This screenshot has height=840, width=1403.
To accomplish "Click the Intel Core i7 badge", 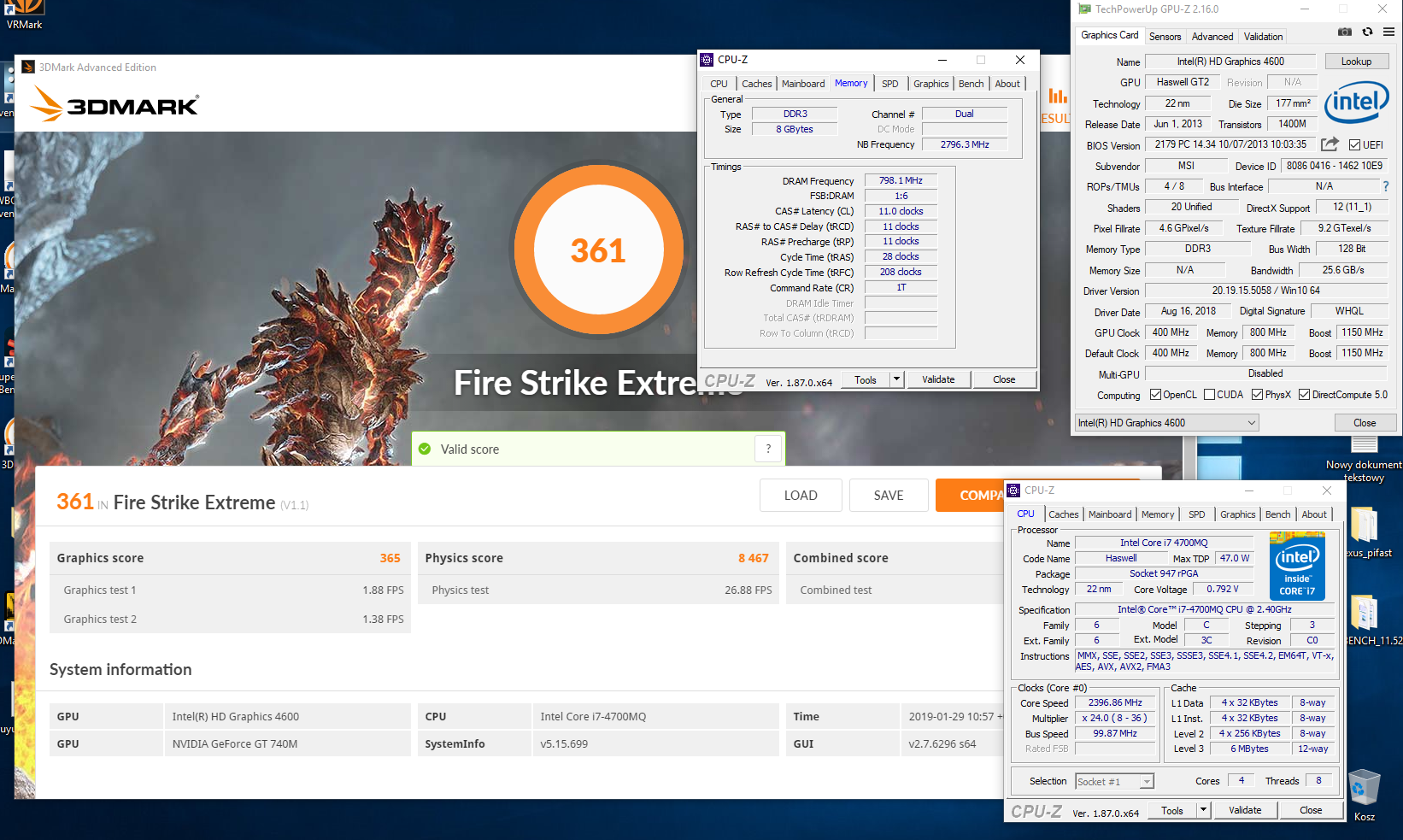I will (x=1297, y=566).
